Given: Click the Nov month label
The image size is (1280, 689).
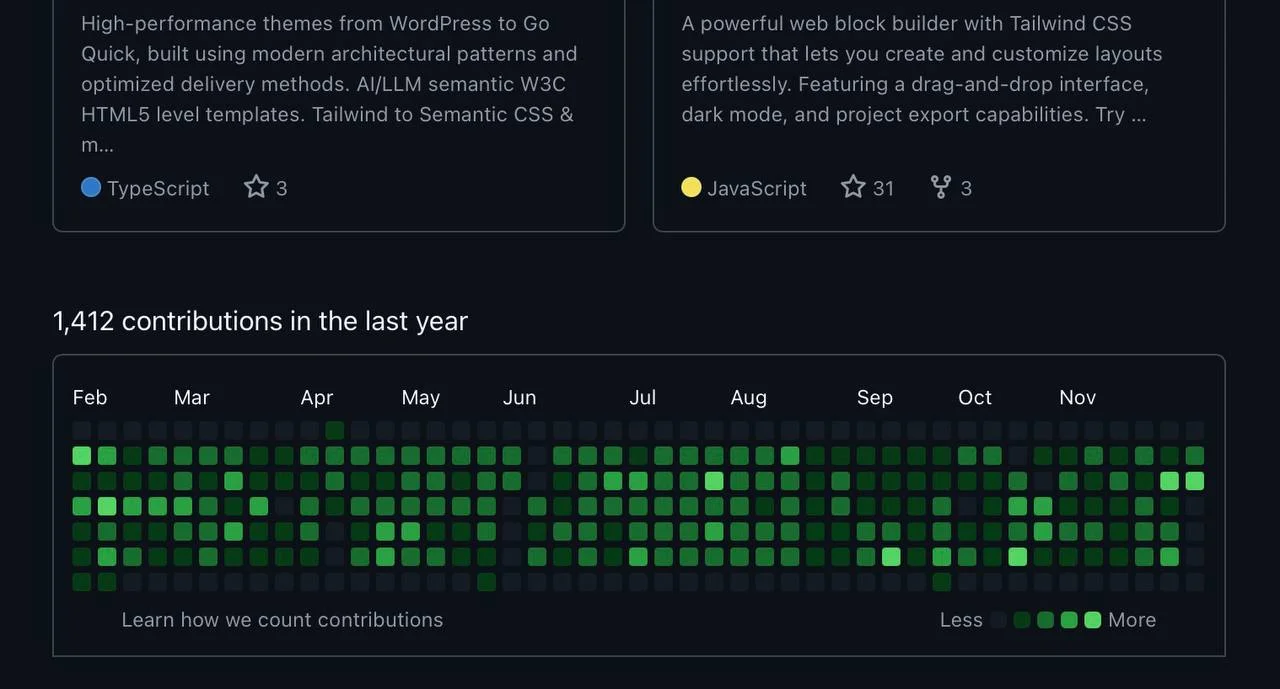Looking at the screenshot, I should (1077, 398).
